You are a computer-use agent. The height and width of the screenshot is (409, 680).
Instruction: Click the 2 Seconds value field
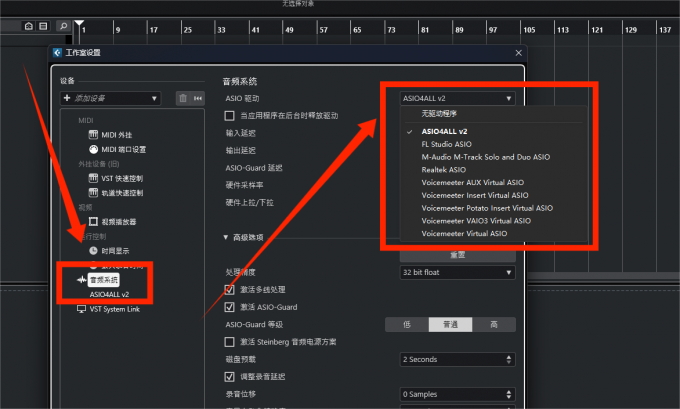click(x=451, y=360)
